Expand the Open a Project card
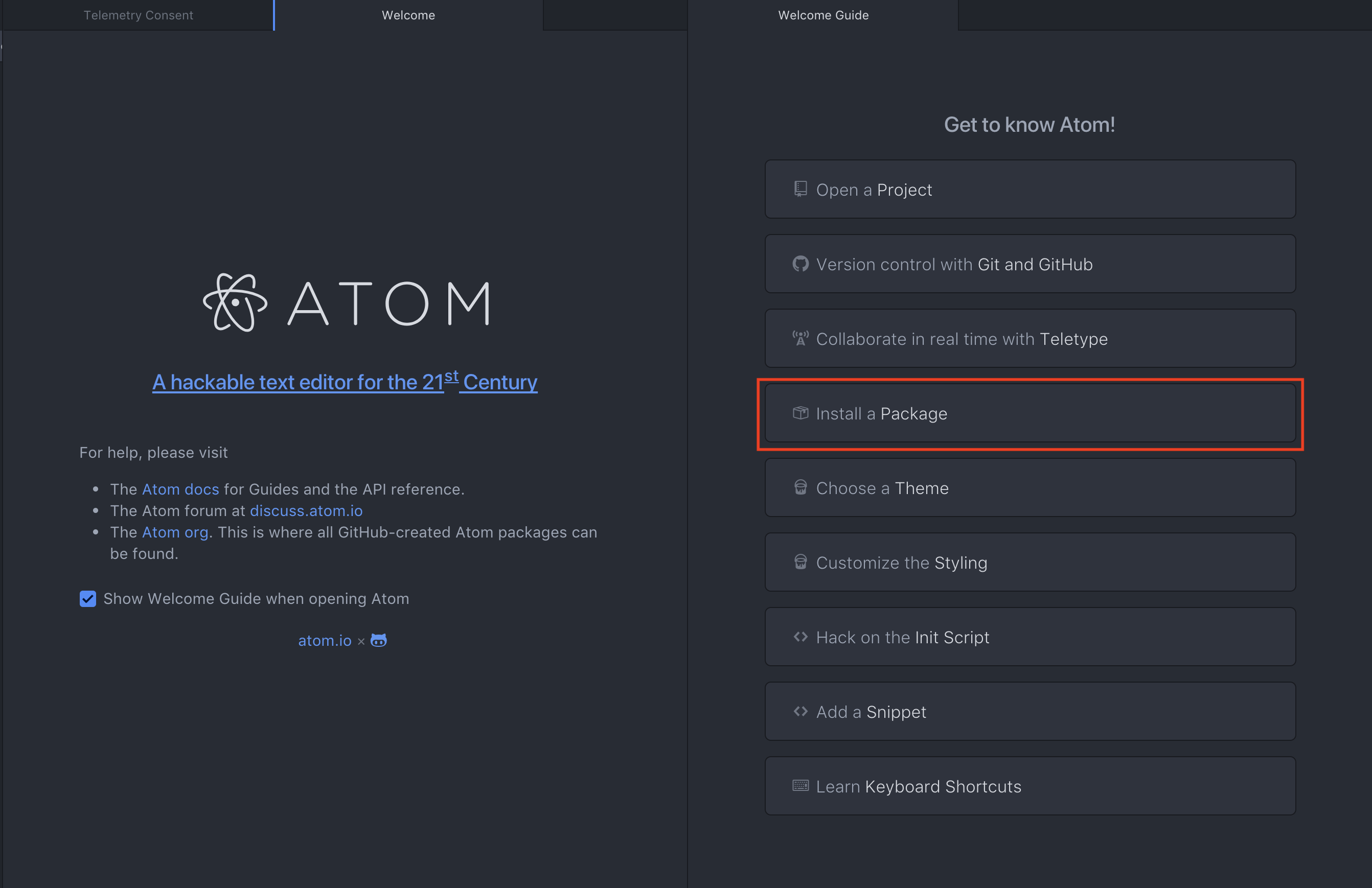Viewport: 1372px width, 888px height. [1030, 190]
